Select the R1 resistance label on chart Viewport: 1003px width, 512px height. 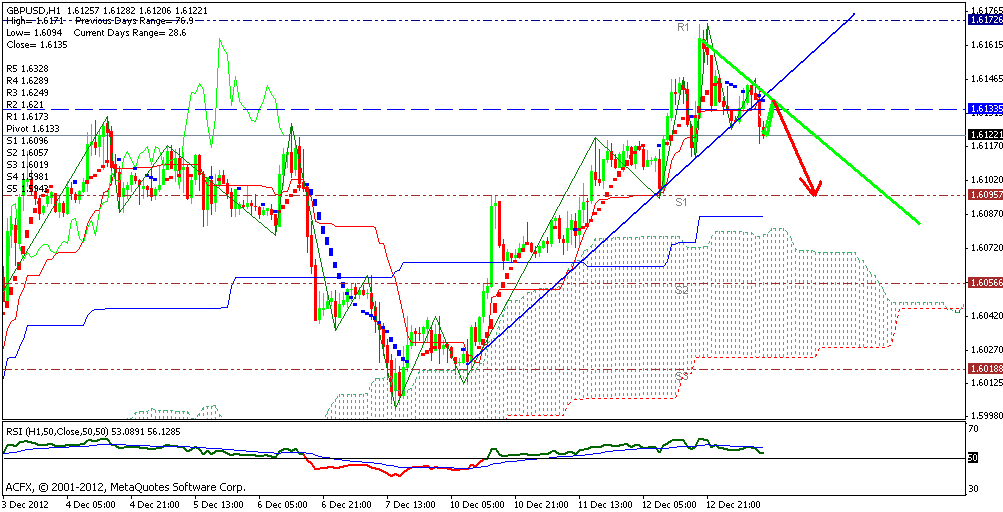point(683,28)
